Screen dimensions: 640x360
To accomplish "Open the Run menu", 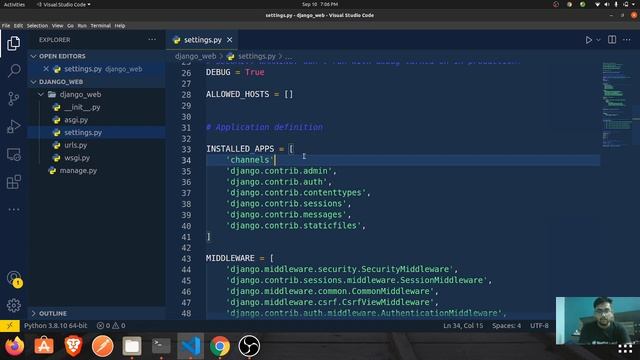I will click(82, 26).
